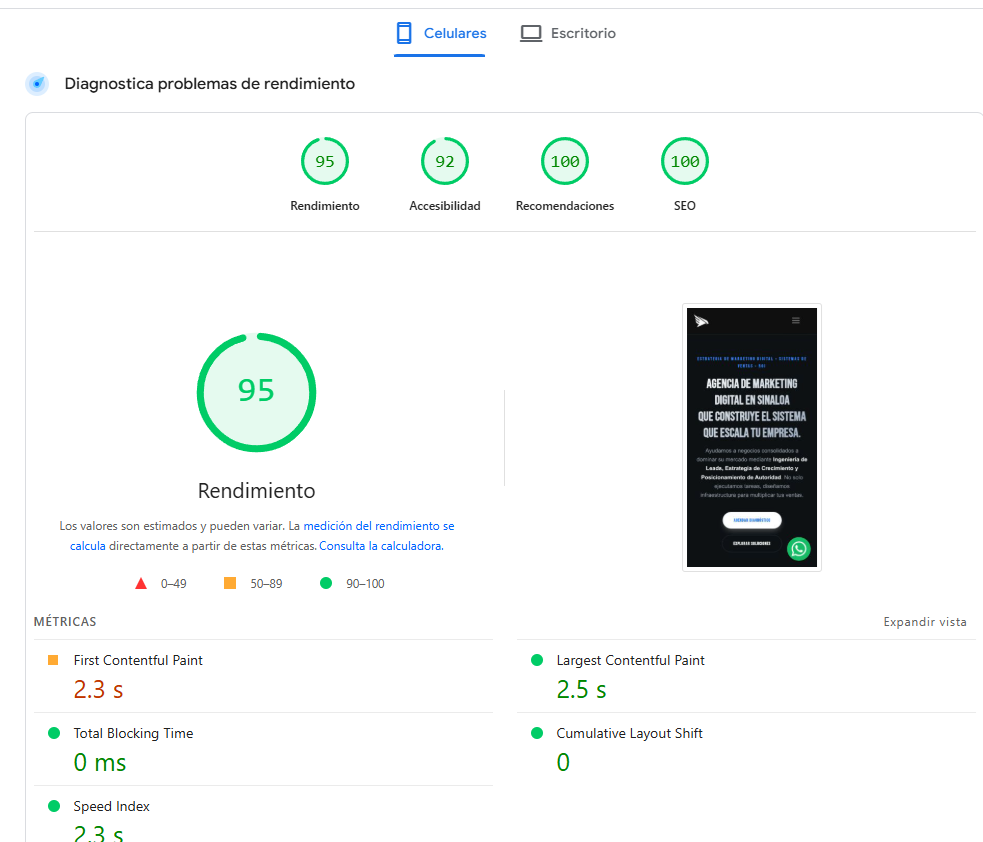
Task: Click the red triangle 0–49 legend icon
Action: coord(141,584)
